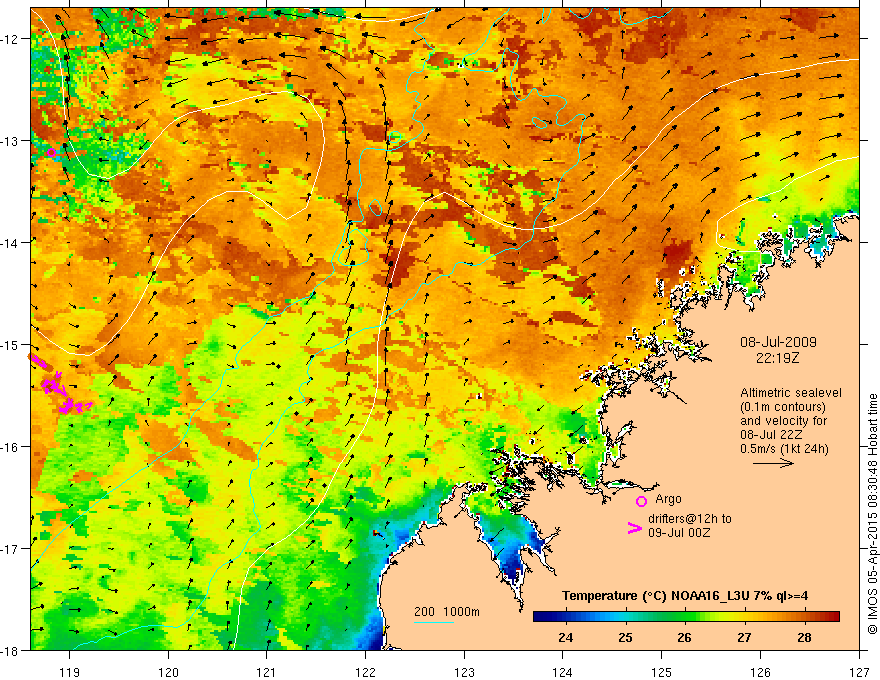Click the '(0.1m contours)' label
Viewport: 880px width, 680px height.
[x=783, y=407]
